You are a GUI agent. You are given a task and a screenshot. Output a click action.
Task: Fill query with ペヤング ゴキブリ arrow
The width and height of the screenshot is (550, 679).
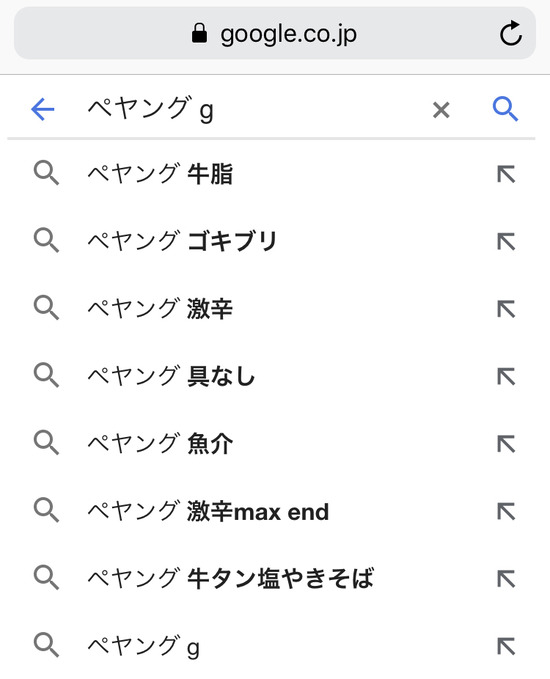tap(506, 242)
